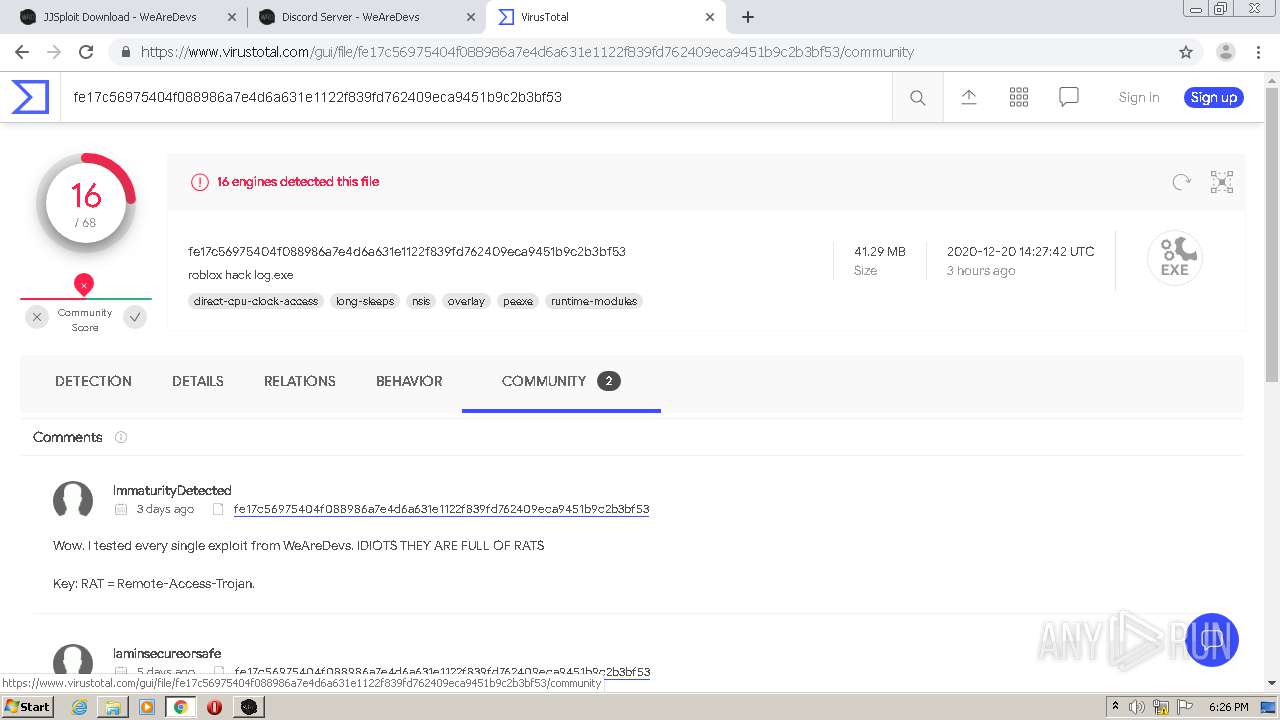Click the browser address bar

click(x=640, y=52)
